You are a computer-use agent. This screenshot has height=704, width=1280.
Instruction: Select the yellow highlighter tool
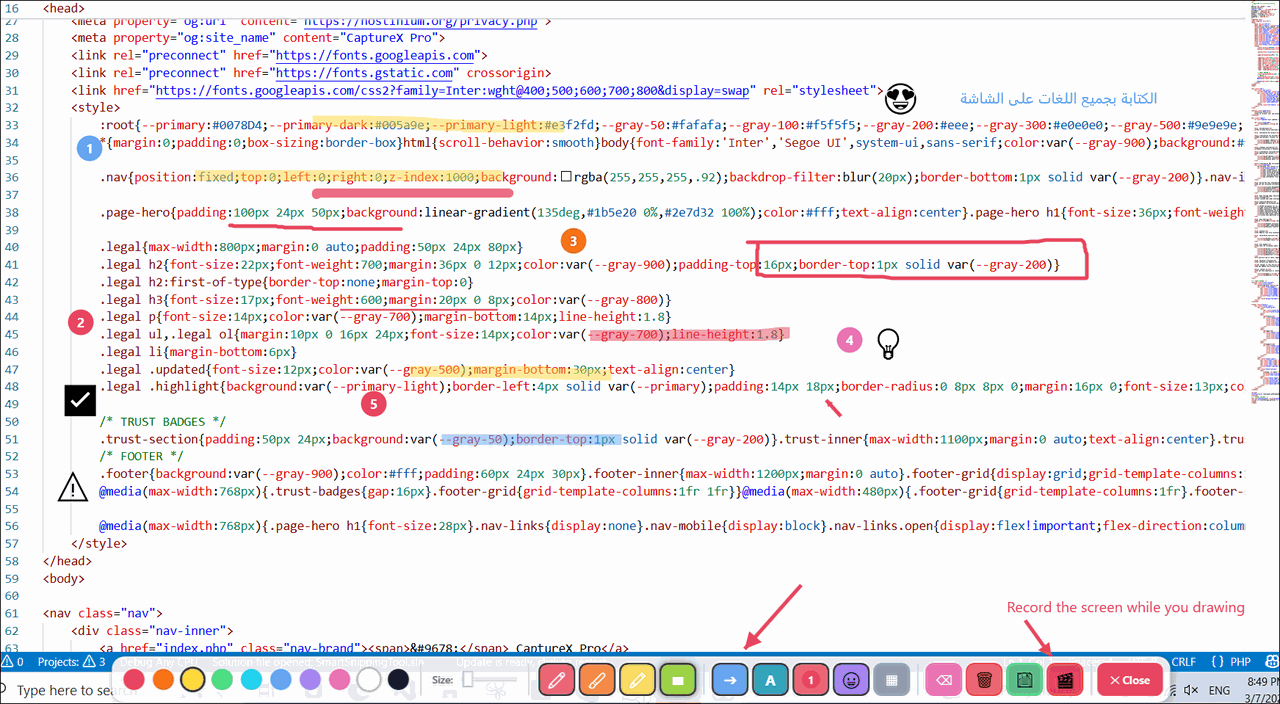(x=637, y=680)
